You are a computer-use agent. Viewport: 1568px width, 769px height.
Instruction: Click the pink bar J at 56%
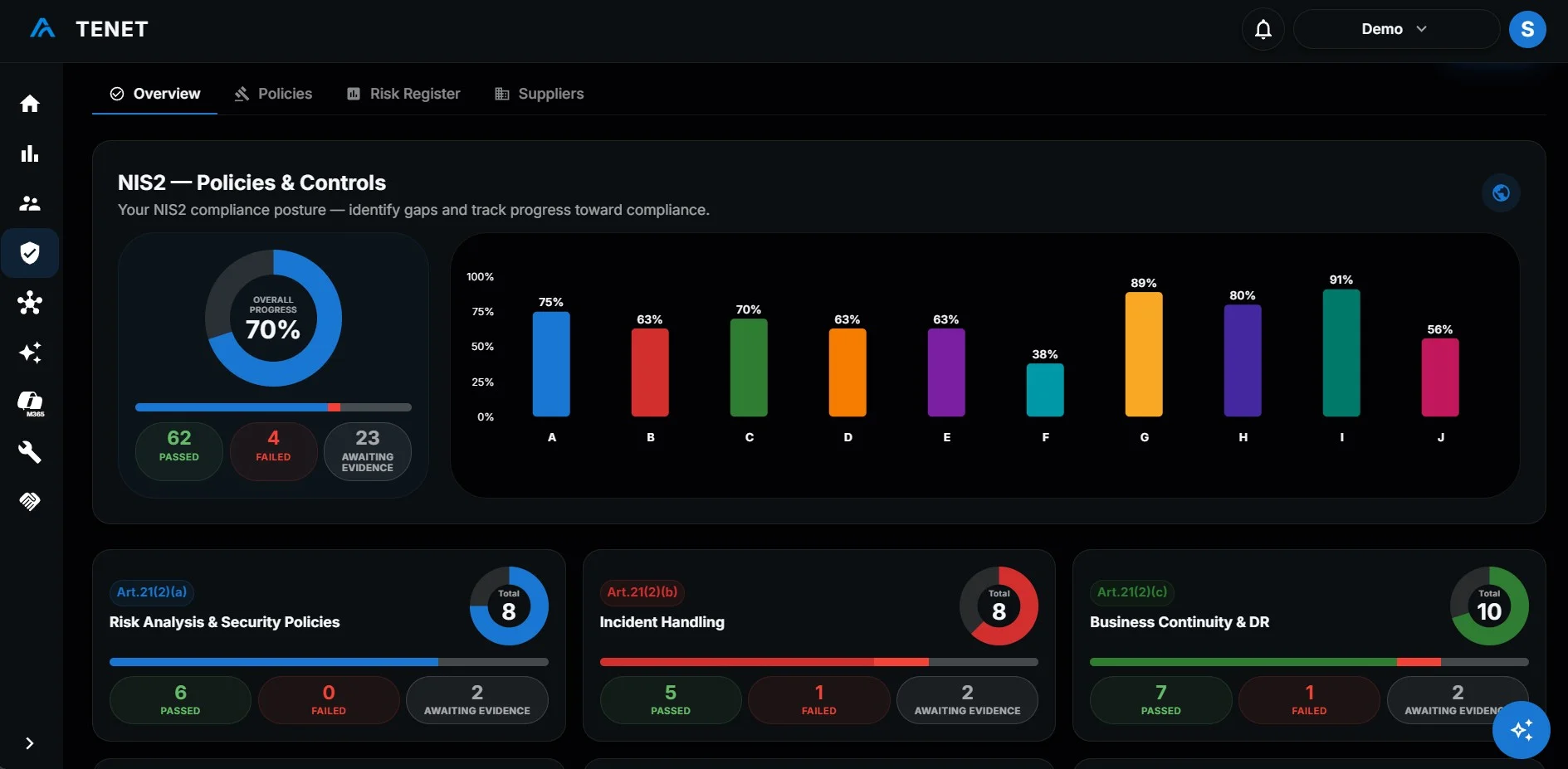(1440, 377)
